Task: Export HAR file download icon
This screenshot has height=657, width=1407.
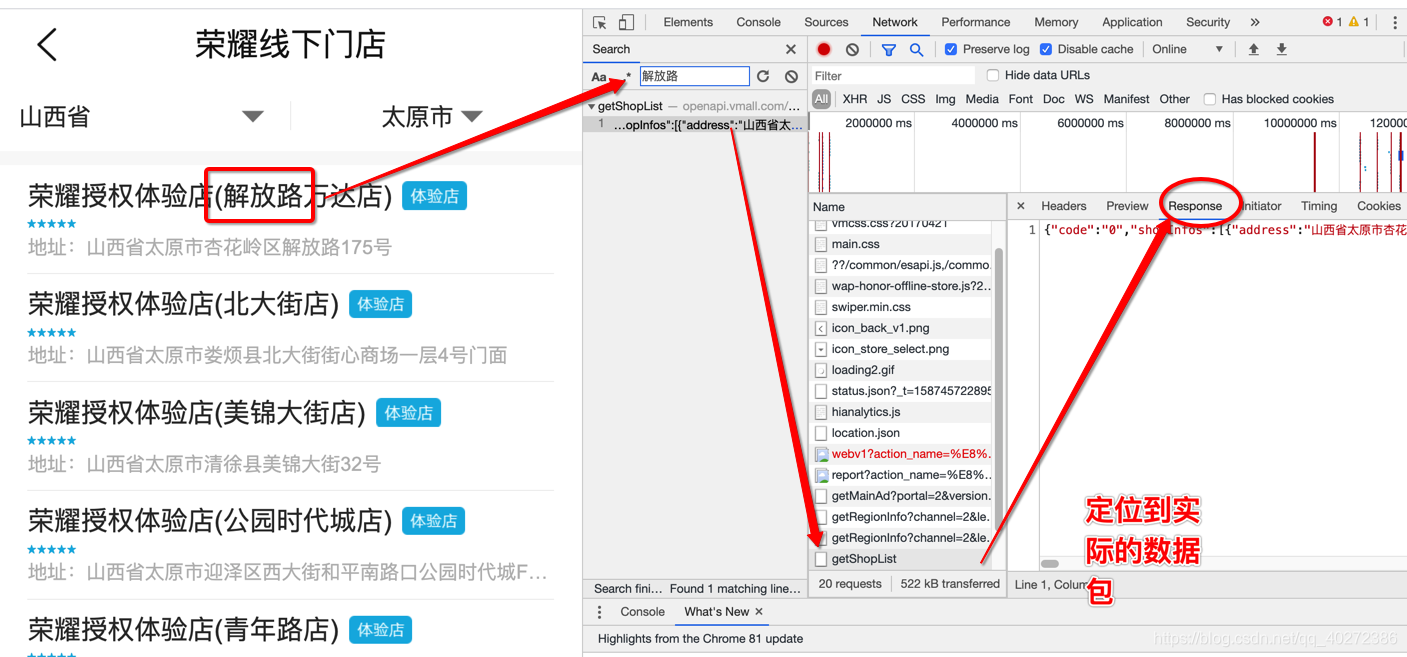Action: (1281, 49)
